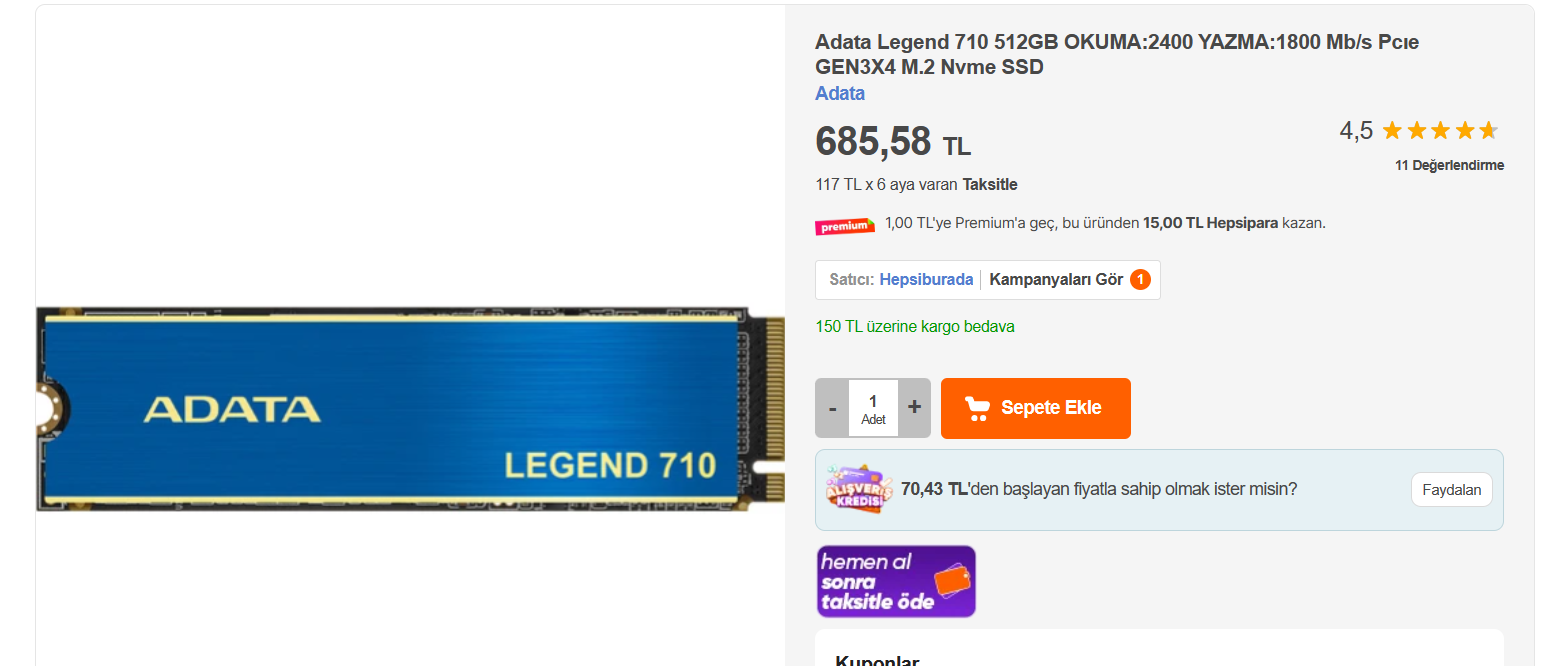Click the product title Adata Legend 710
The image size is (1549, 666).
[x=1117, y=55]
